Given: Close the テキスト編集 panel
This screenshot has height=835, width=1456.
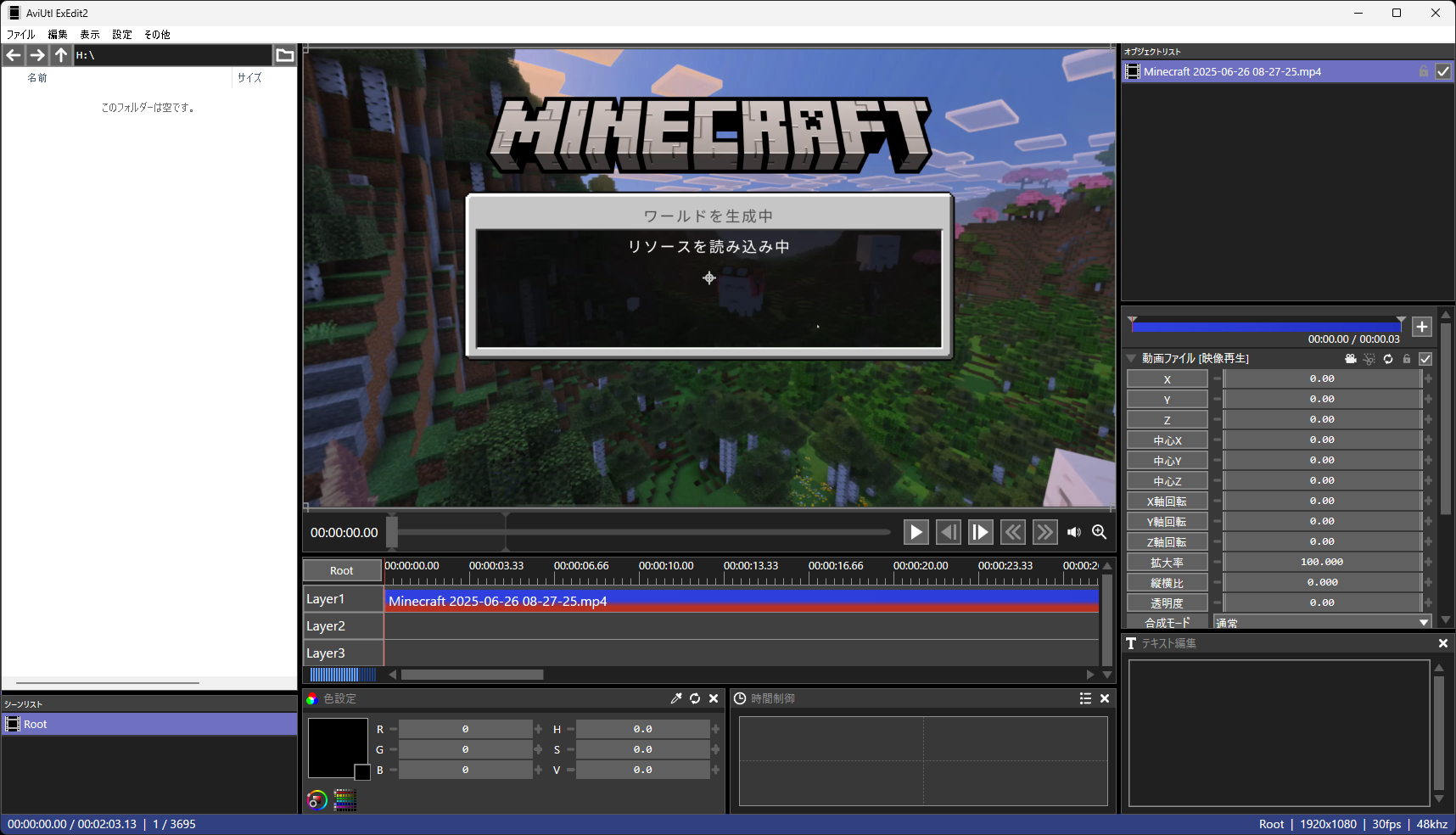Looking at the screenshot, I should 1443,643.
